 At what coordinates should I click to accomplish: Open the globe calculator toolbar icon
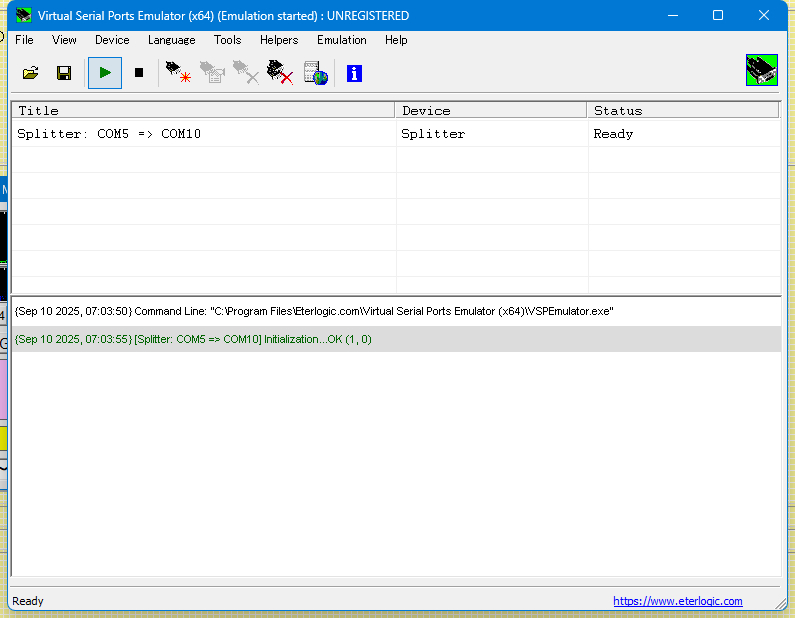coord(315,73)
